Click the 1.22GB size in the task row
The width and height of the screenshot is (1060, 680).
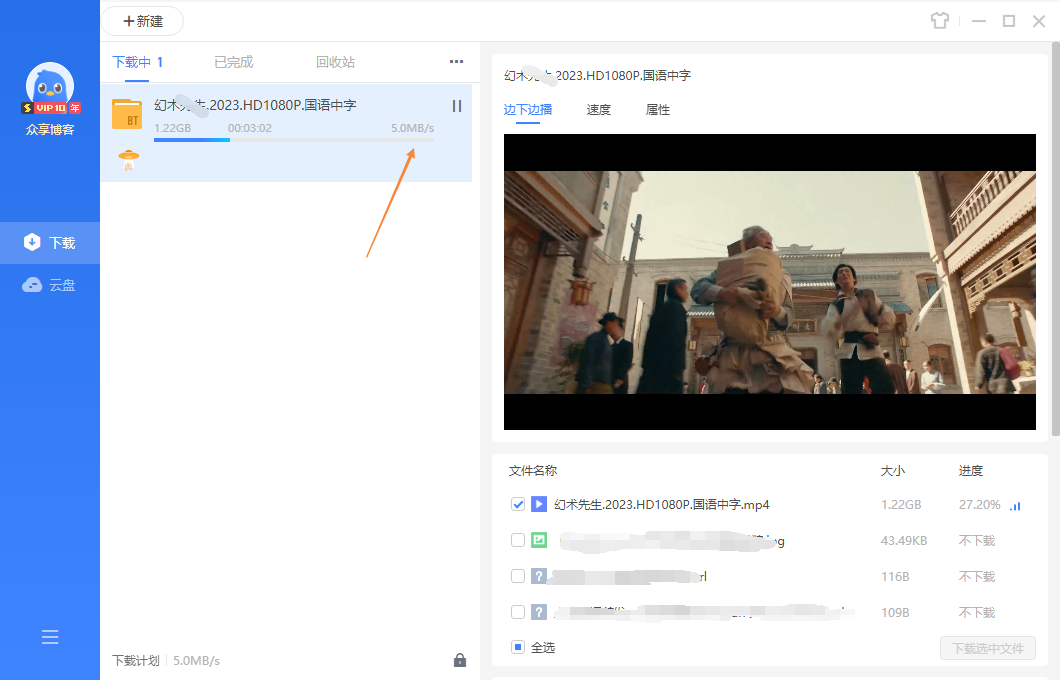point(172,128)
